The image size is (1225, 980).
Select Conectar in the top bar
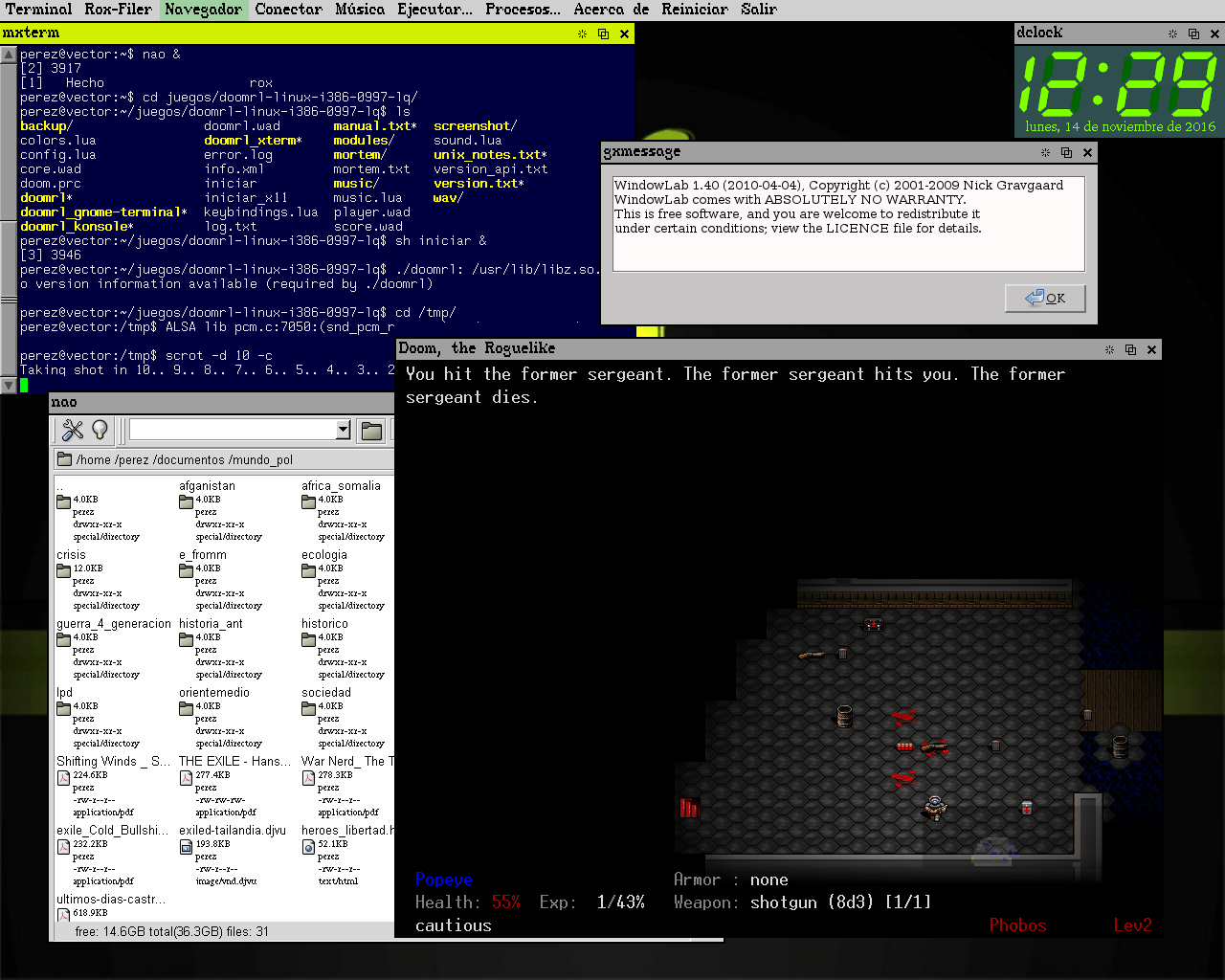click(x=289, y=10)
